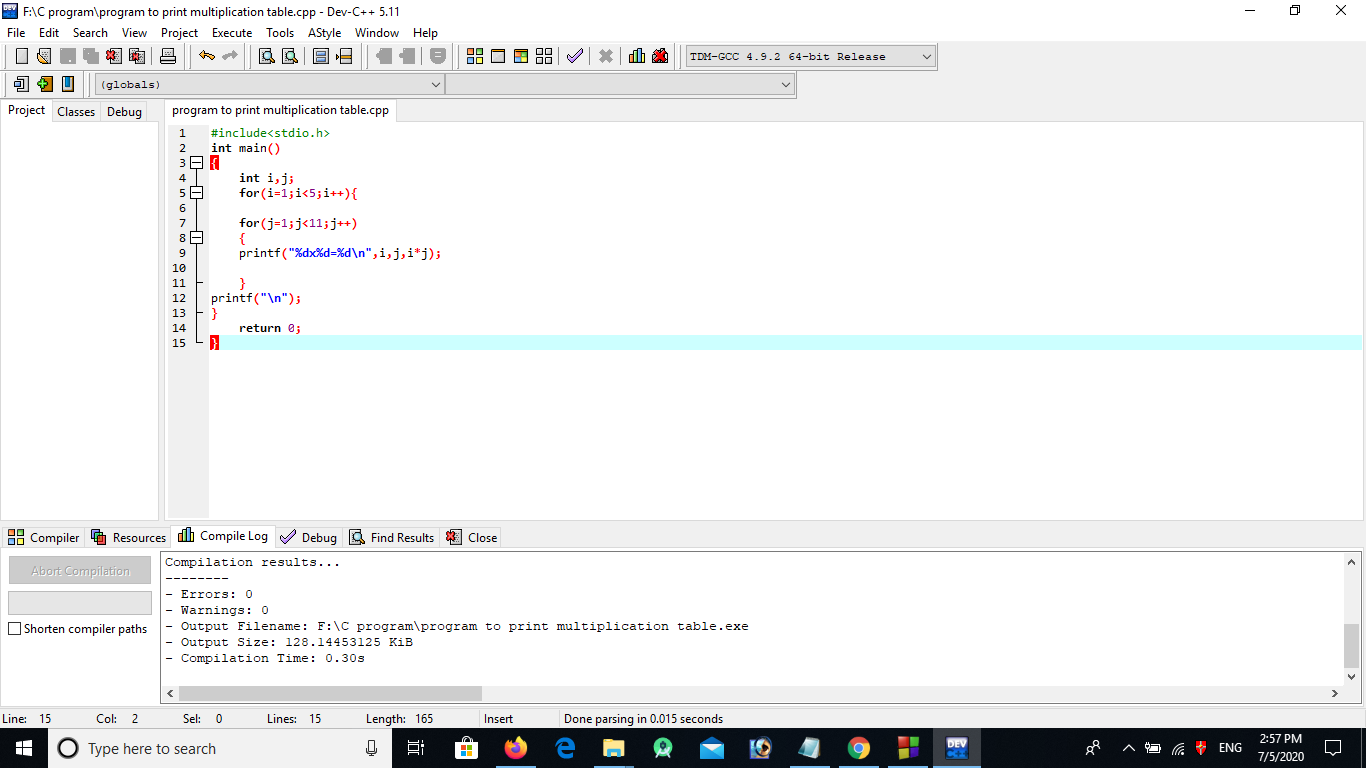
Task: Click the New file toolbar icon
Action: point(22,56)
